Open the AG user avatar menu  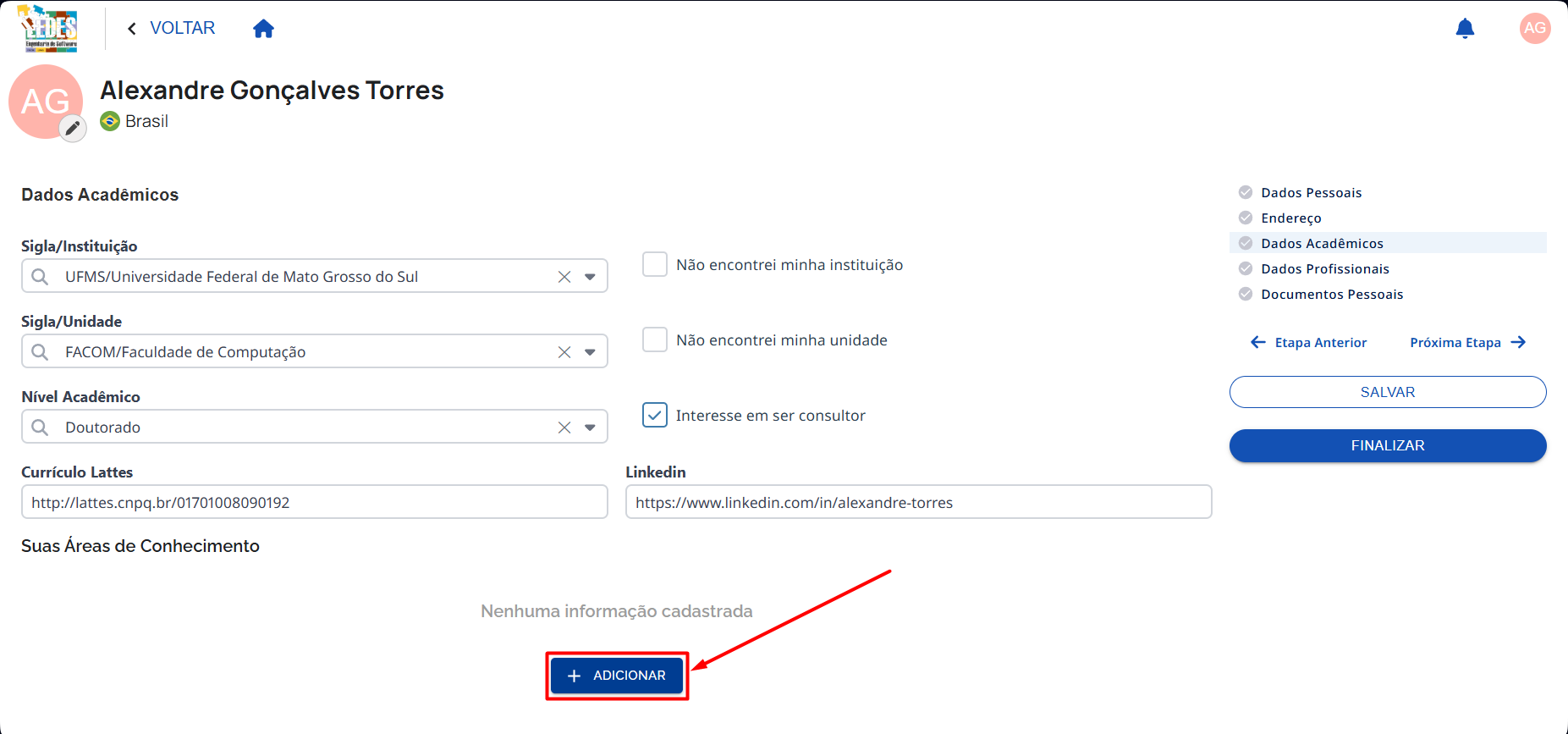click(1535, 28)
